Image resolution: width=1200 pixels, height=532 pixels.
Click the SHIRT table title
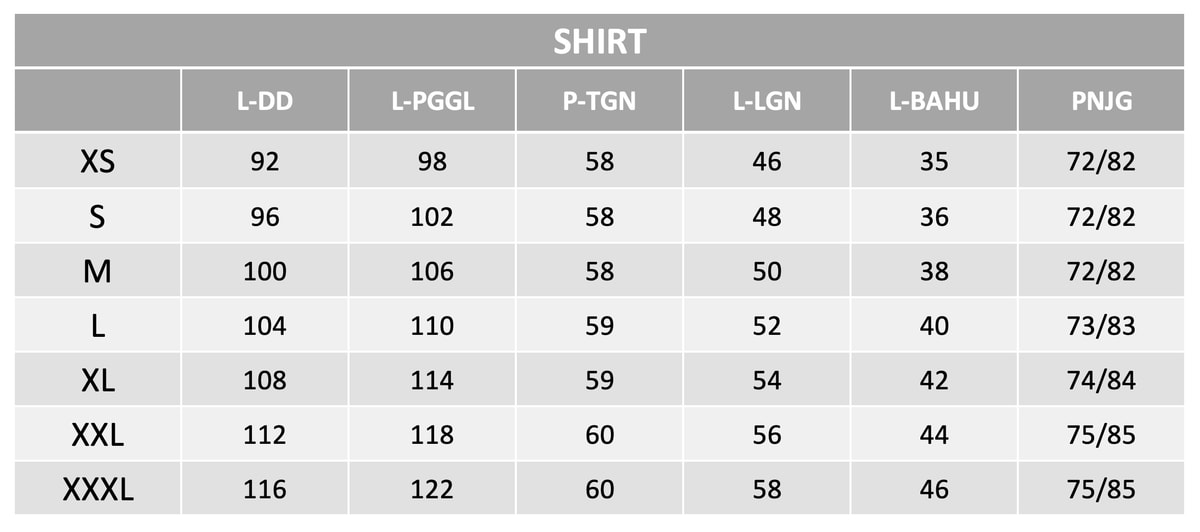click(600, 41)
